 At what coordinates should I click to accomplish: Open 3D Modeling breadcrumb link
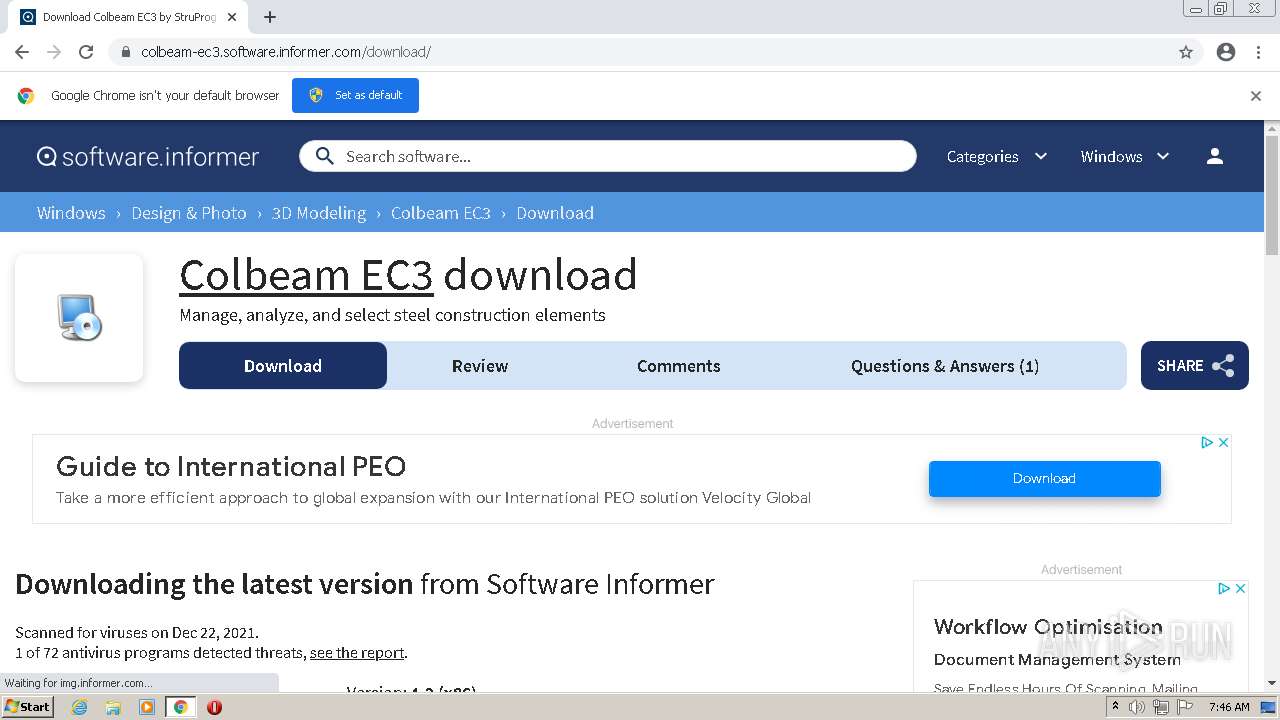(x=319, y=213)
